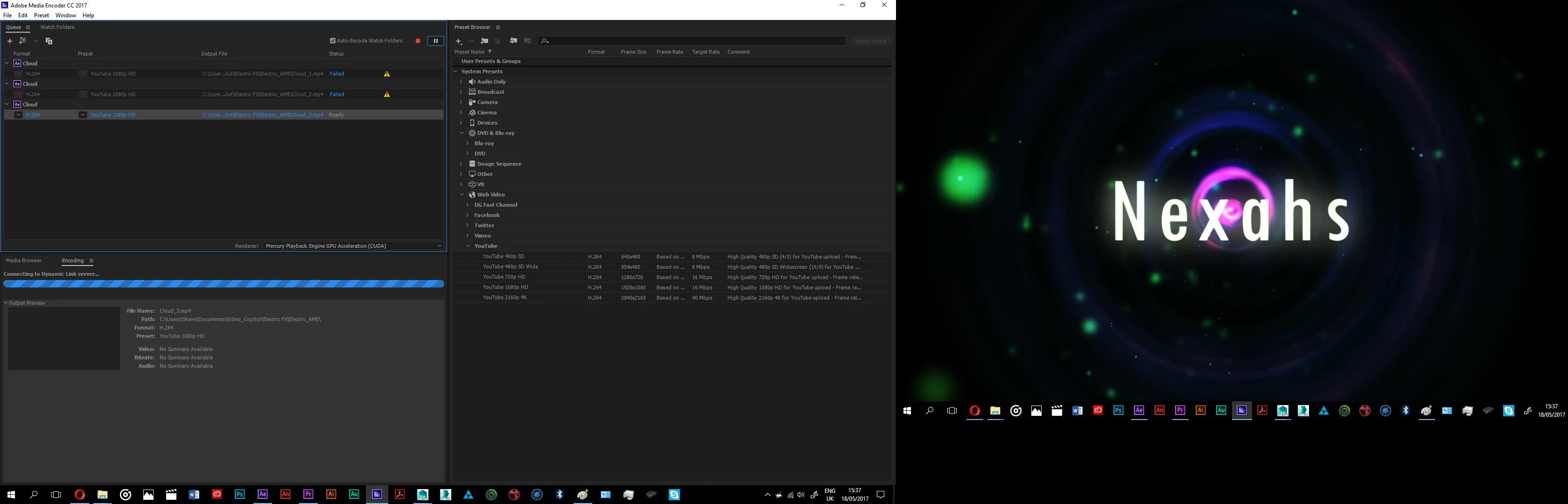Click the Add Output icon in Queue toolbar
The image size is (1568, 504).
tap(22, 41)
